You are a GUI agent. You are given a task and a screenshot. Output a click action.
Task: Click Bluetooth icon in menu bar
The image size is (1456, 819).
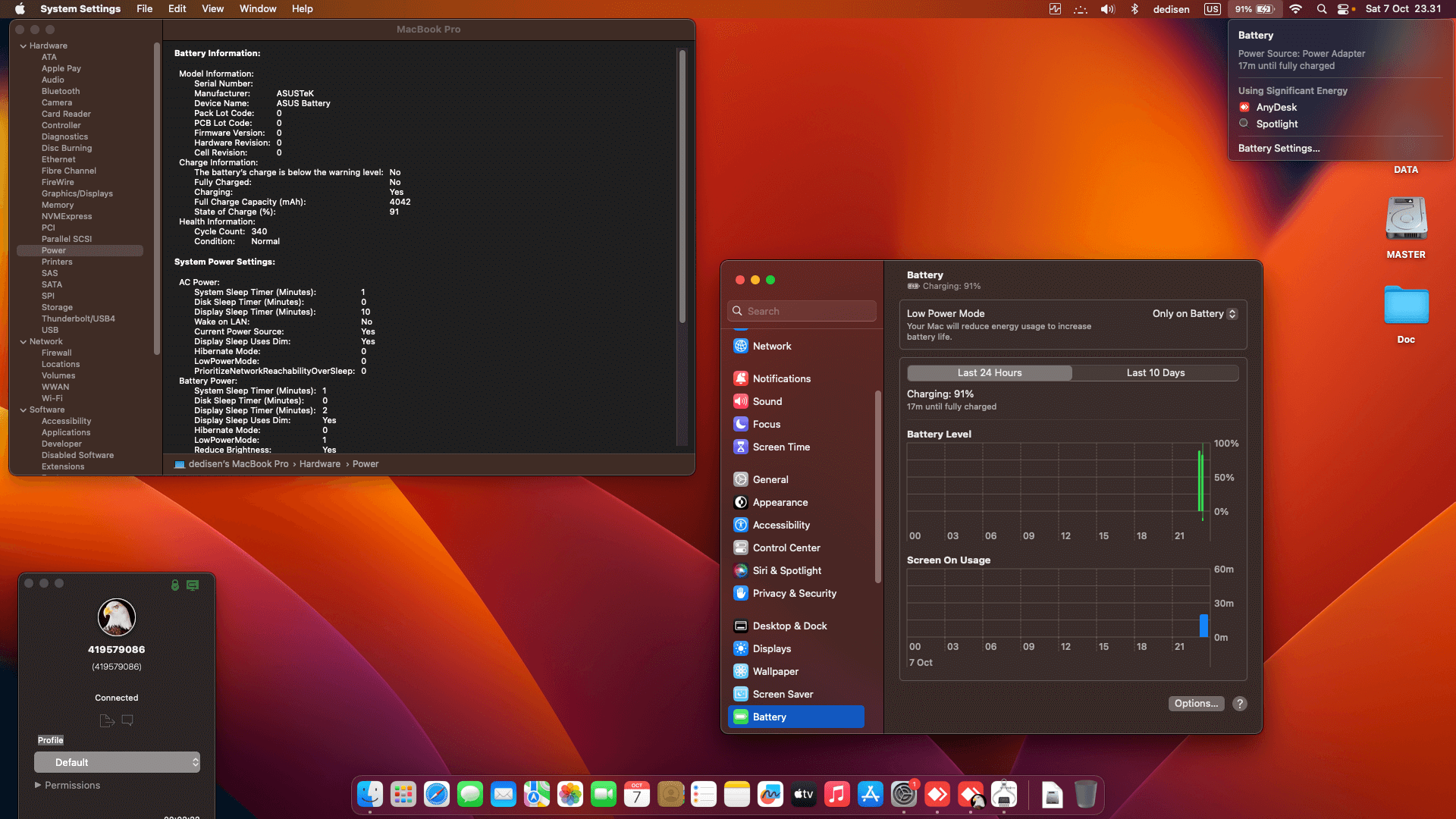pos(1134,9)
